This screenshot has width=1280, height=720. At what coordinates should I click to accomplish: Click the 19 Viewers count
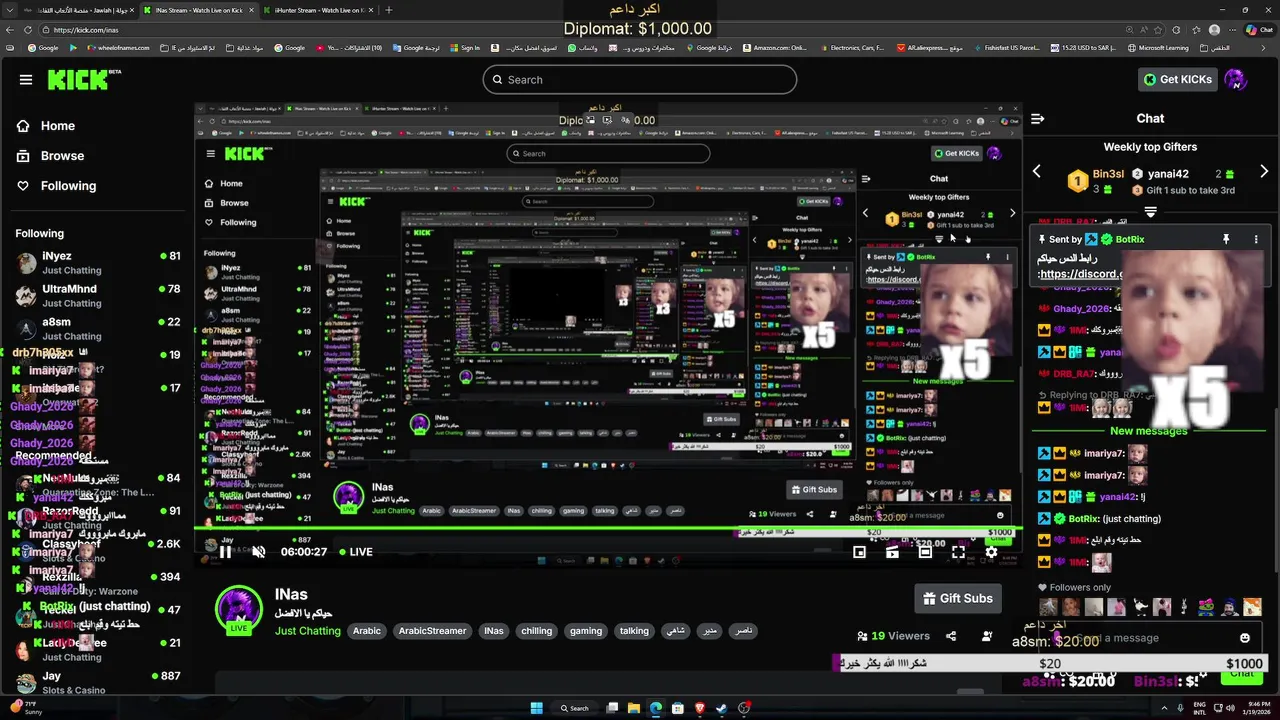click(893, 636)
